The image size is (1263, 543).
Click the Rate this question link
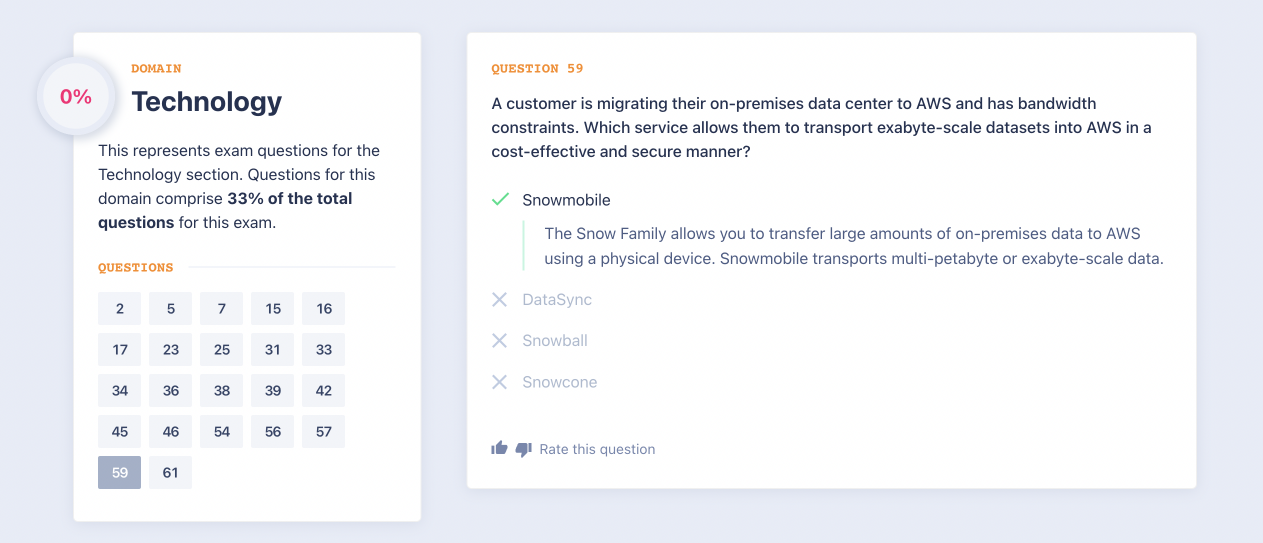(597, 450)
